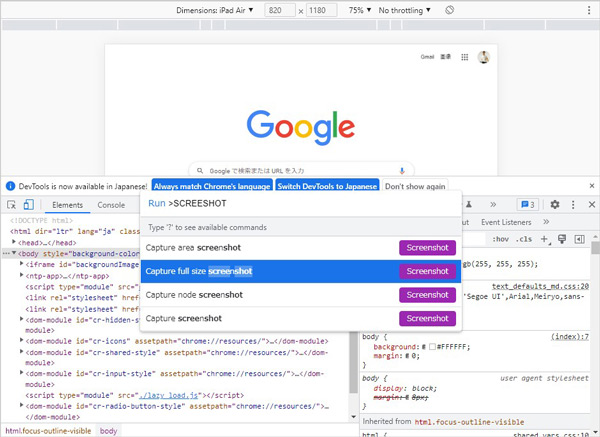Click the search magnifier icon in Google box
Image resolution: width=600 pixels, height=437 pixels.
[x=200, y=171]
